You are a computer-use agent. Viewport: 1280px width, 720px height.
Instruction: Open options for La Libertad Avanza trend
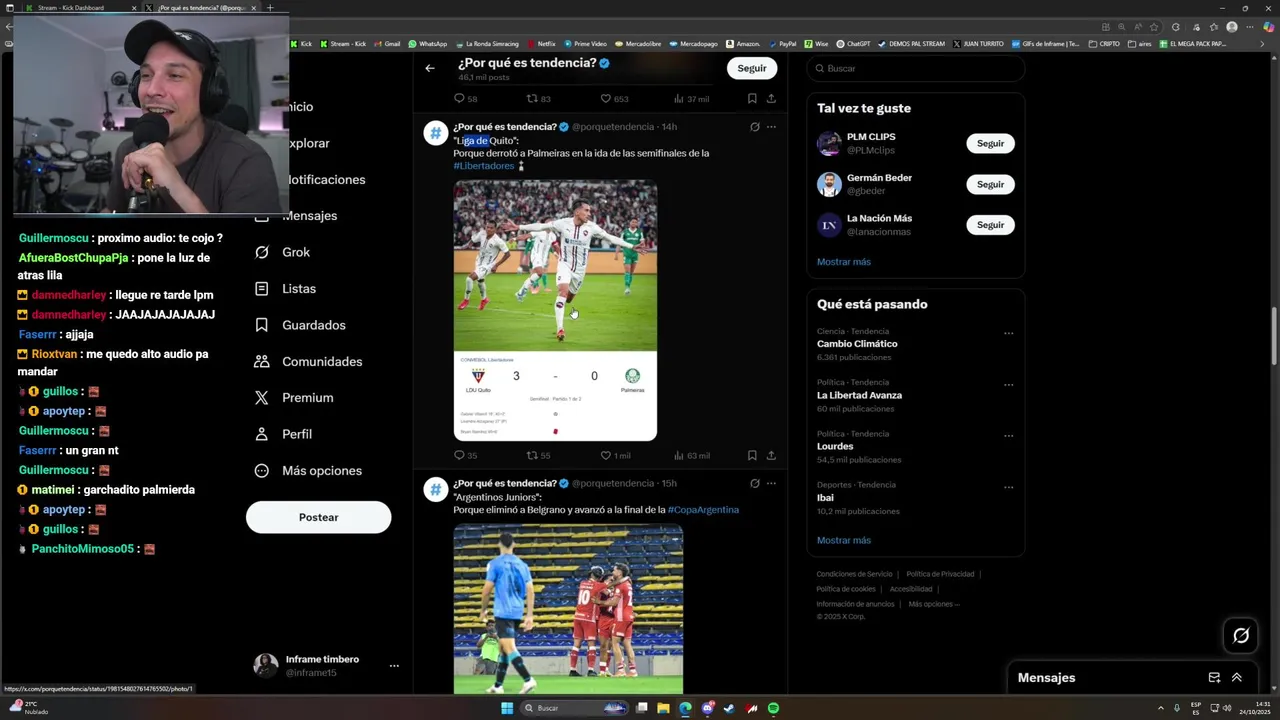point(1008,385)
